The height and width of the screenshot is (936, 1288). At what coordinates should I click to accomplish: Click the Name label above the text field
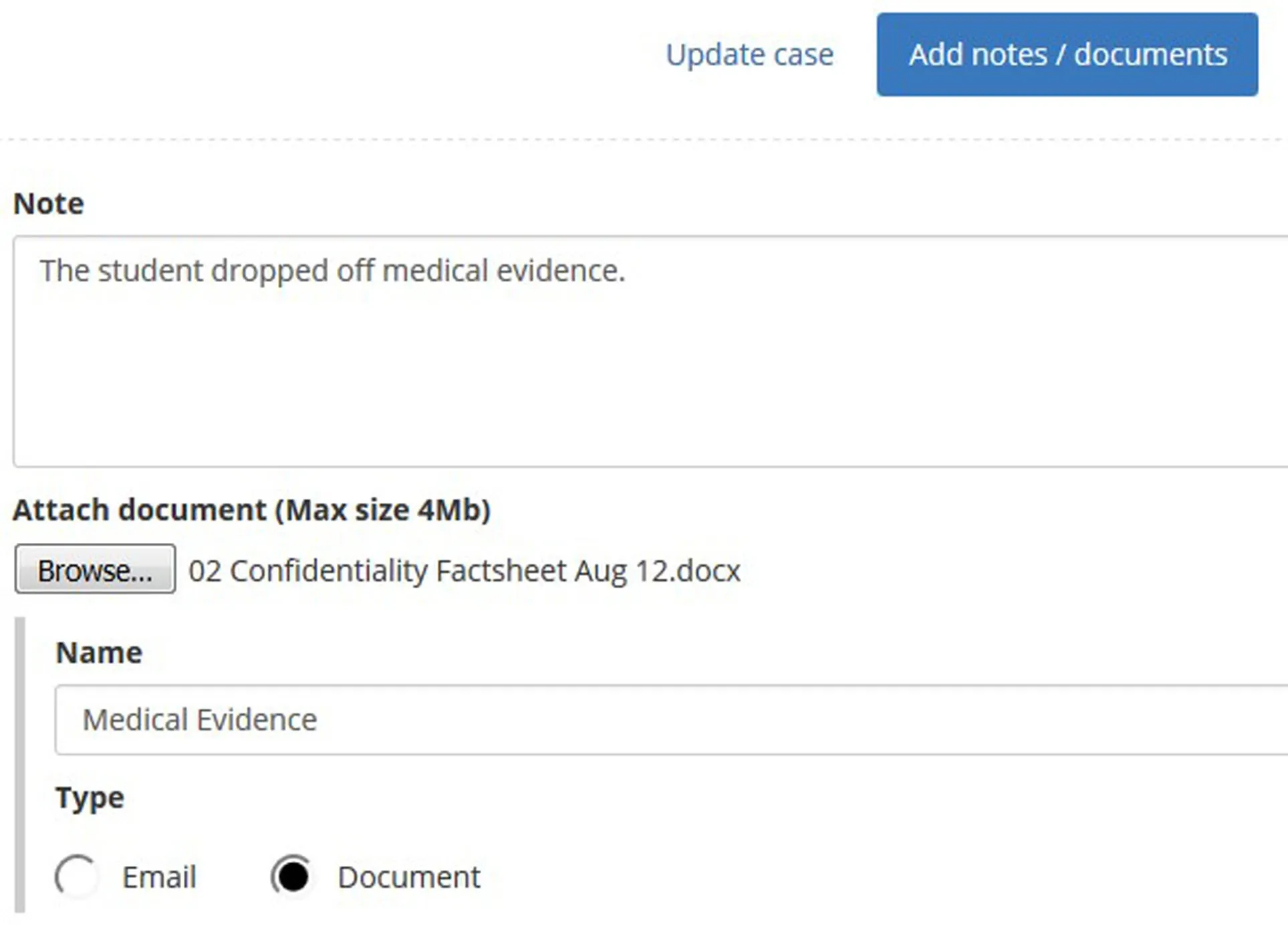[x=98, y=652]
